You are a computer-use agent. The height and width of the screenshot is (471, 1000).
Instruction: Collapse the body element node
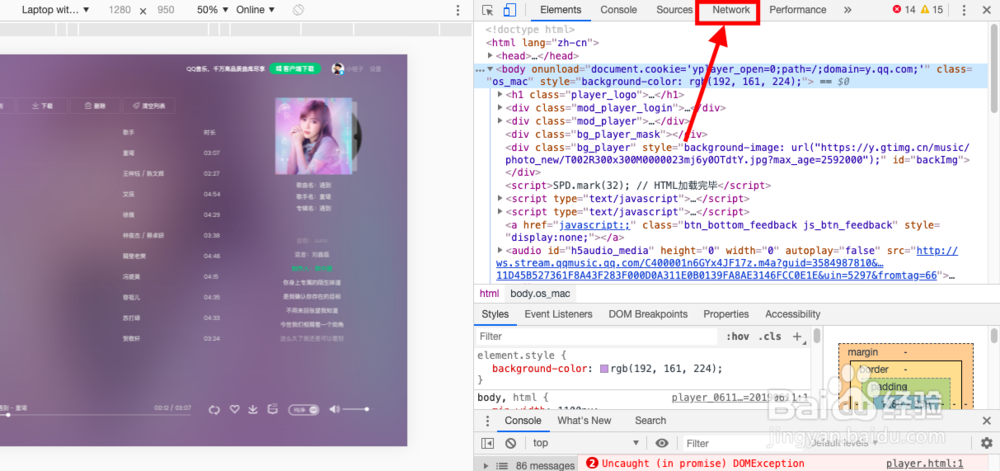point(490,69)
